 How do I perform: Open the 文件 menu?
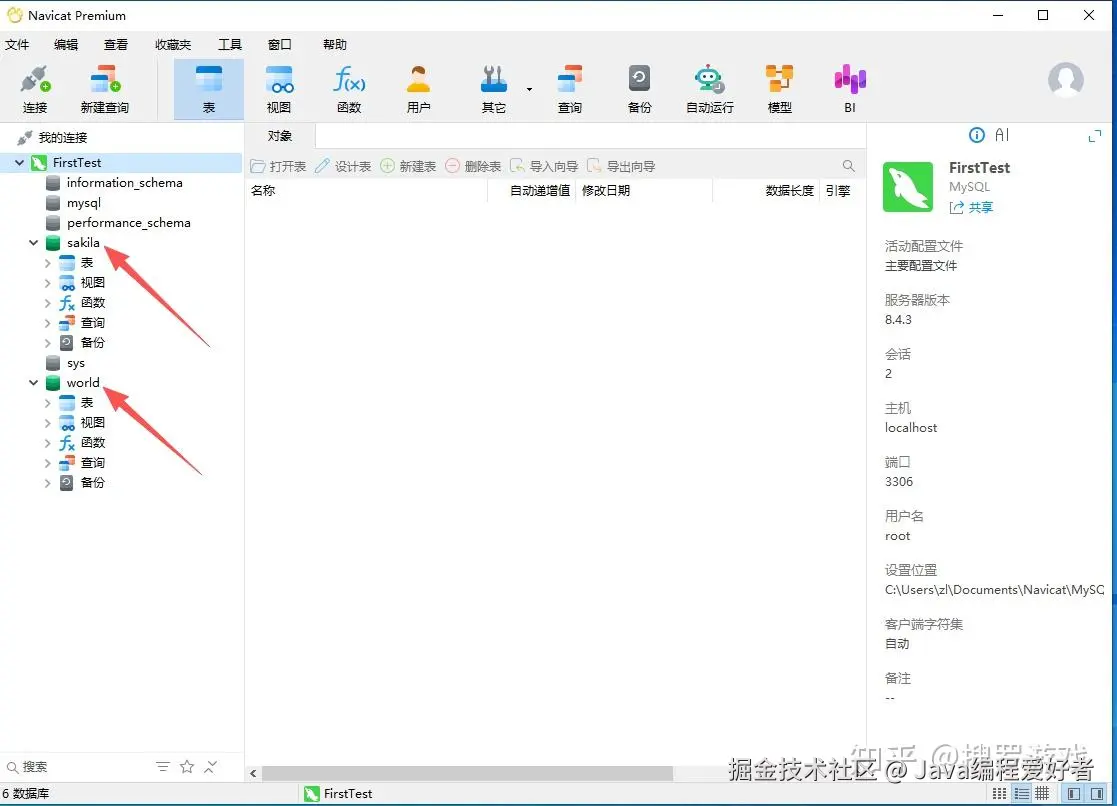(x=17, y=44)
